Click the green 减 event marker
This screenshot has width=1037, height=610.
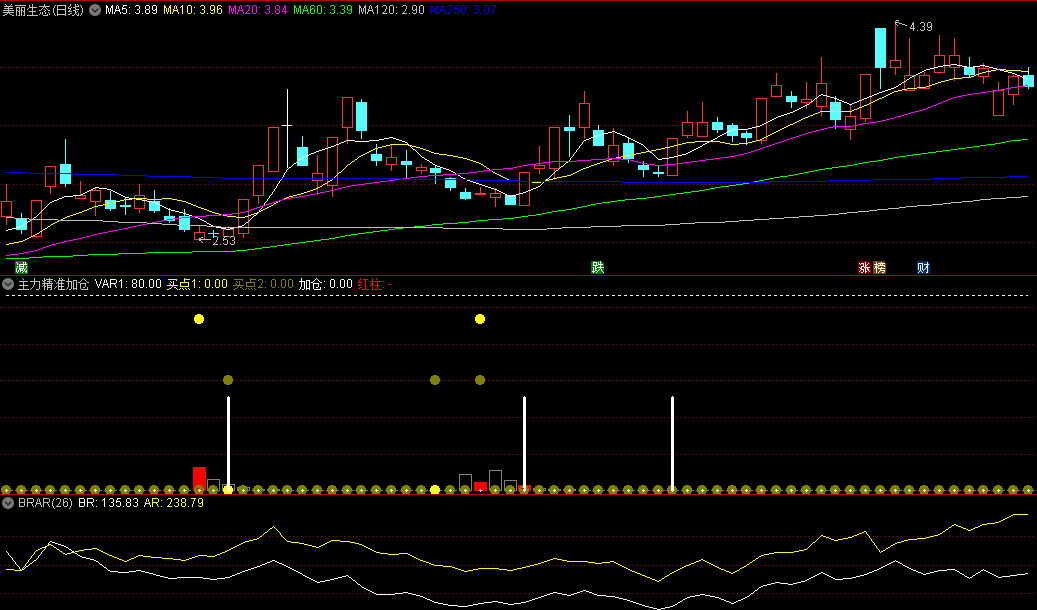[21, 267]
